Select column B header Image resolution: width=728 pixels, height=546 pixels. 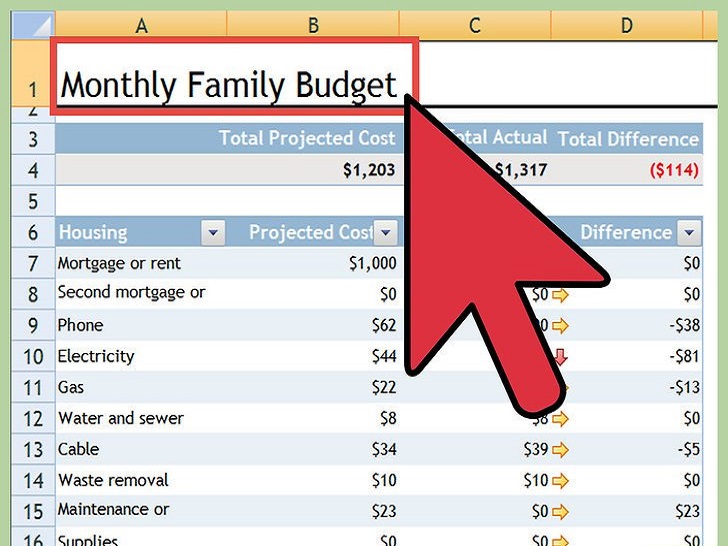click(x=312, y=25)
